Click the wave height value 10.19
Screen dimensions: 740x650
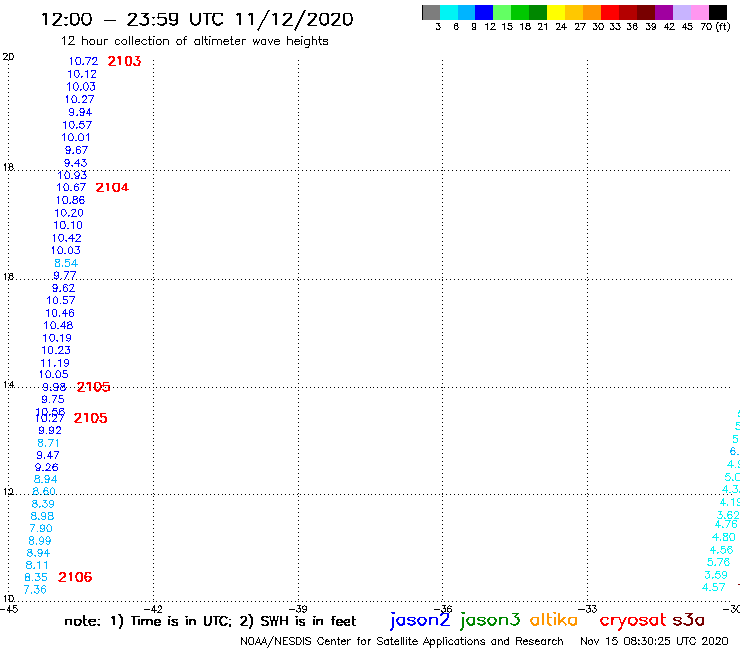pyautogui.click(x=57, y=338)
